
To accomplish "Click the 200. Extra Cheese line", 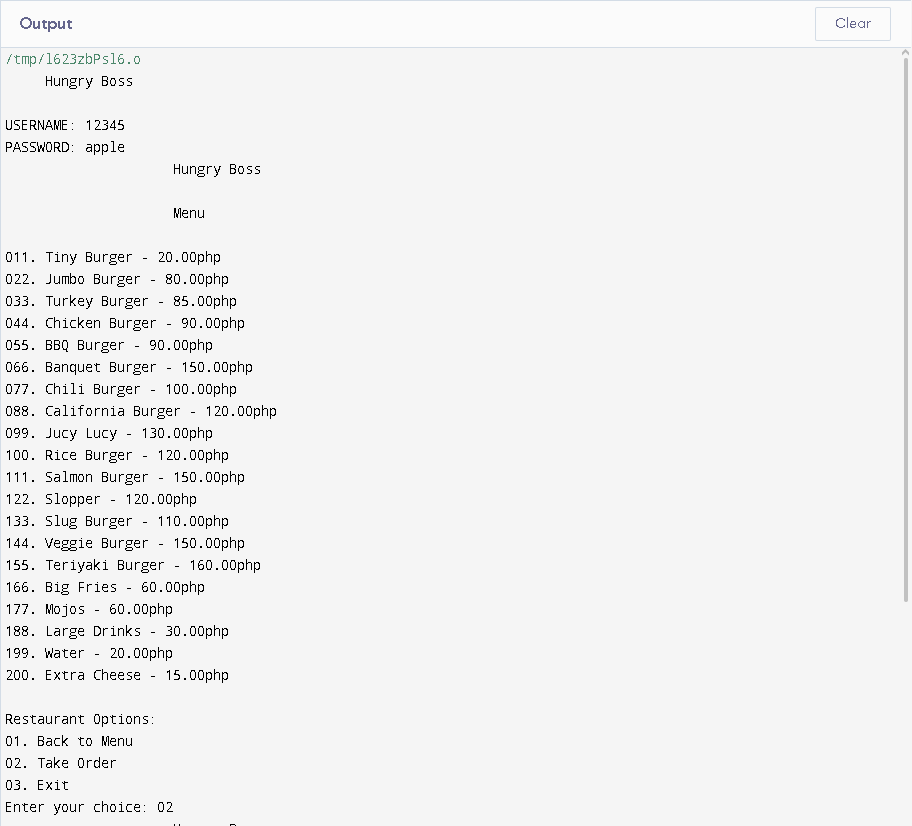I will coord(117,676).
